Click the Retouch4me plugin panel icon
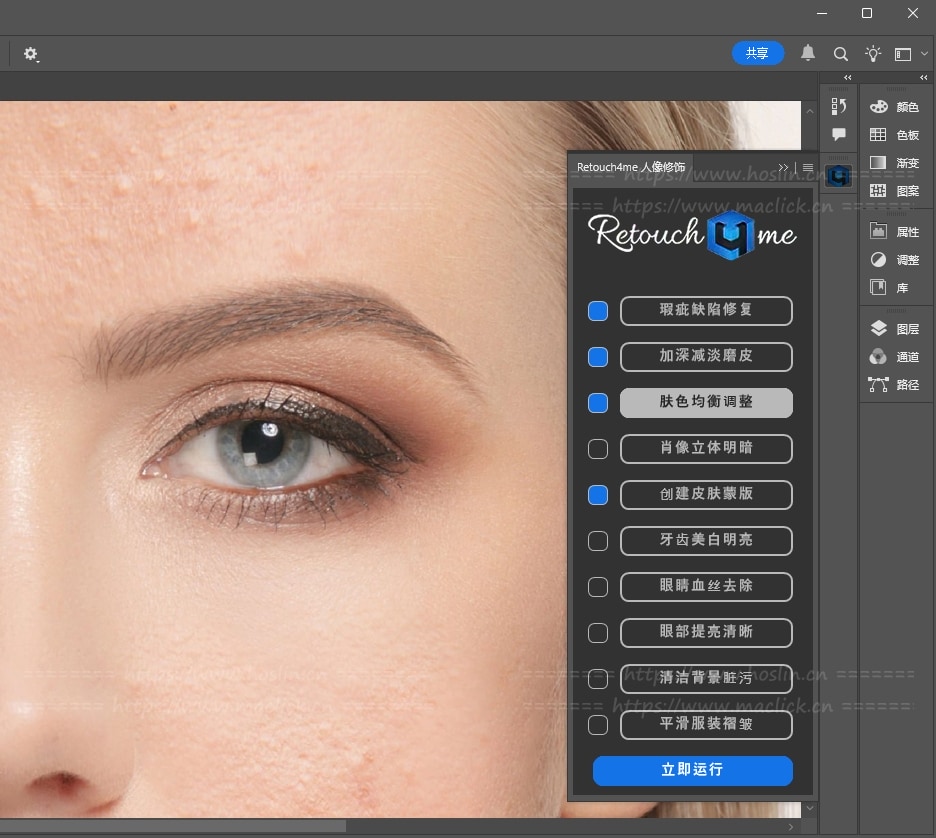 [839, 176]
